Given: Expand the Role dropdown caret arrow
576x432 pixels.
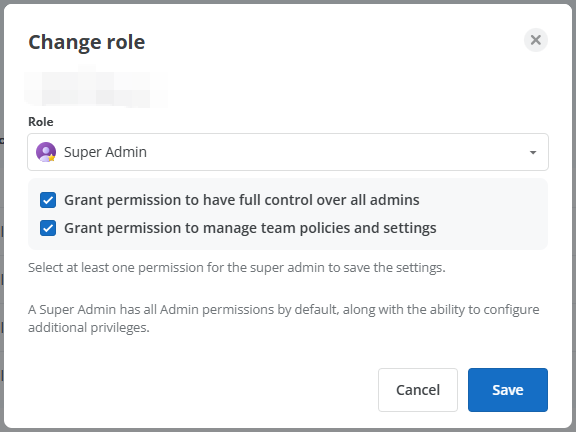Looking at the screenshot, I should (533, 152).
